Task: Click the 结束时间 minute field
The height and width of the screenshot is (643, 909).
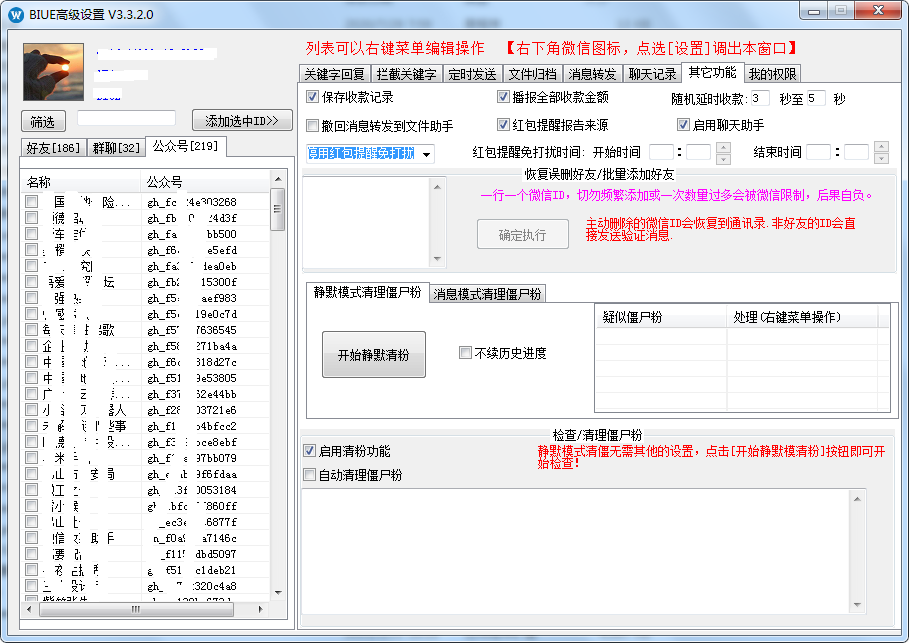Action: pos(856,152)
